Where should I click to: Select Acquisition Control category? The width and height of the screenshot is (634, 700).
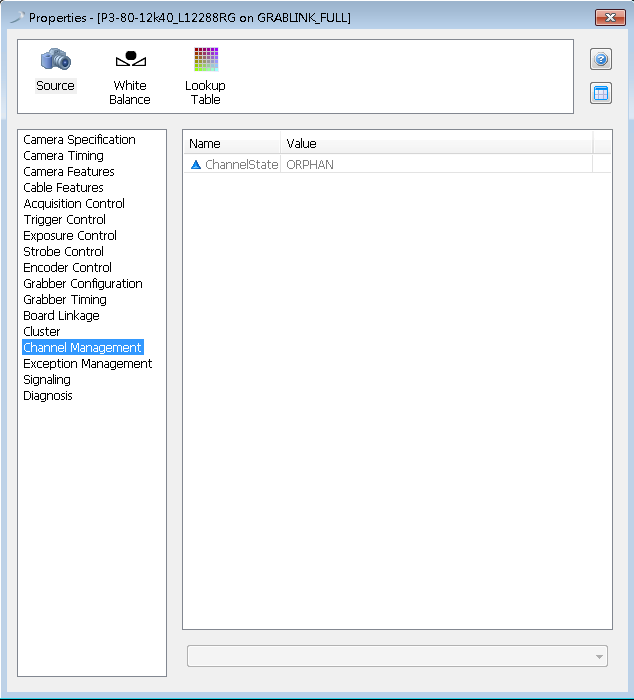(74, 204)
